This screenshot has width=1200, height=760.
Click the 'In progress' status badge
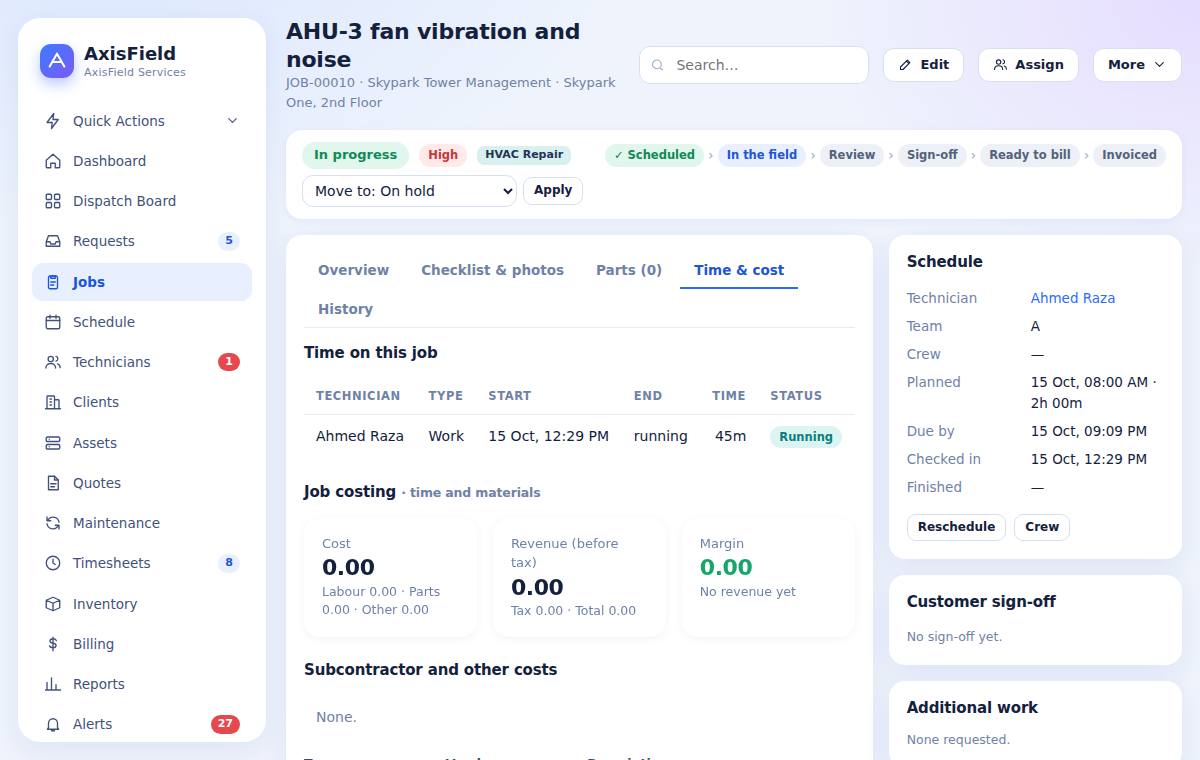pyautogui.click(x=355, y=155)
